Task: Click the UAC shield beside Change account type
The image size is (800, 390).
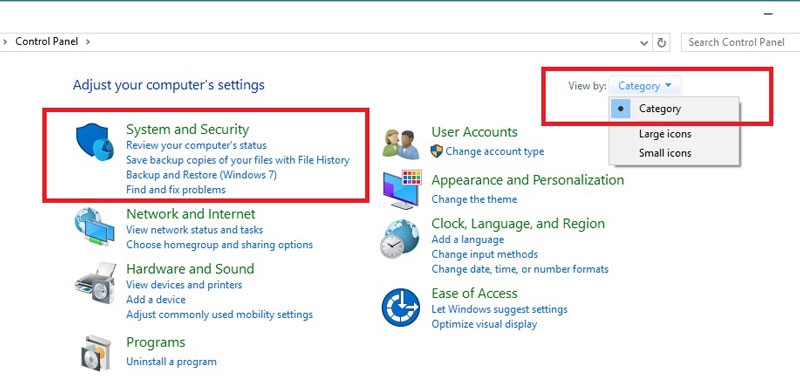Action: (x=437, y=151)
